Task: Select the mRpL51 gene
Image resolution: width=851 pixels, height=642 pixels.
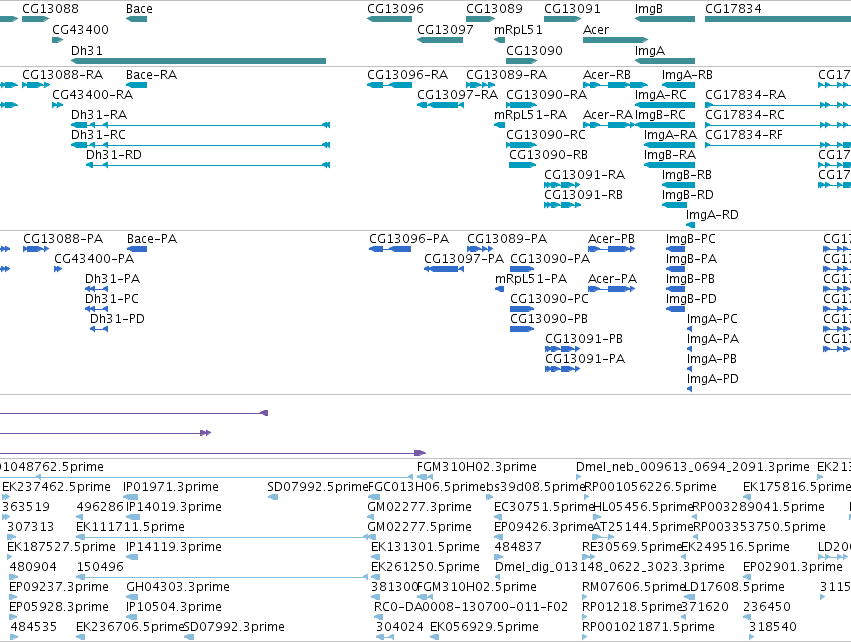Action: click(x=499, y=40)
